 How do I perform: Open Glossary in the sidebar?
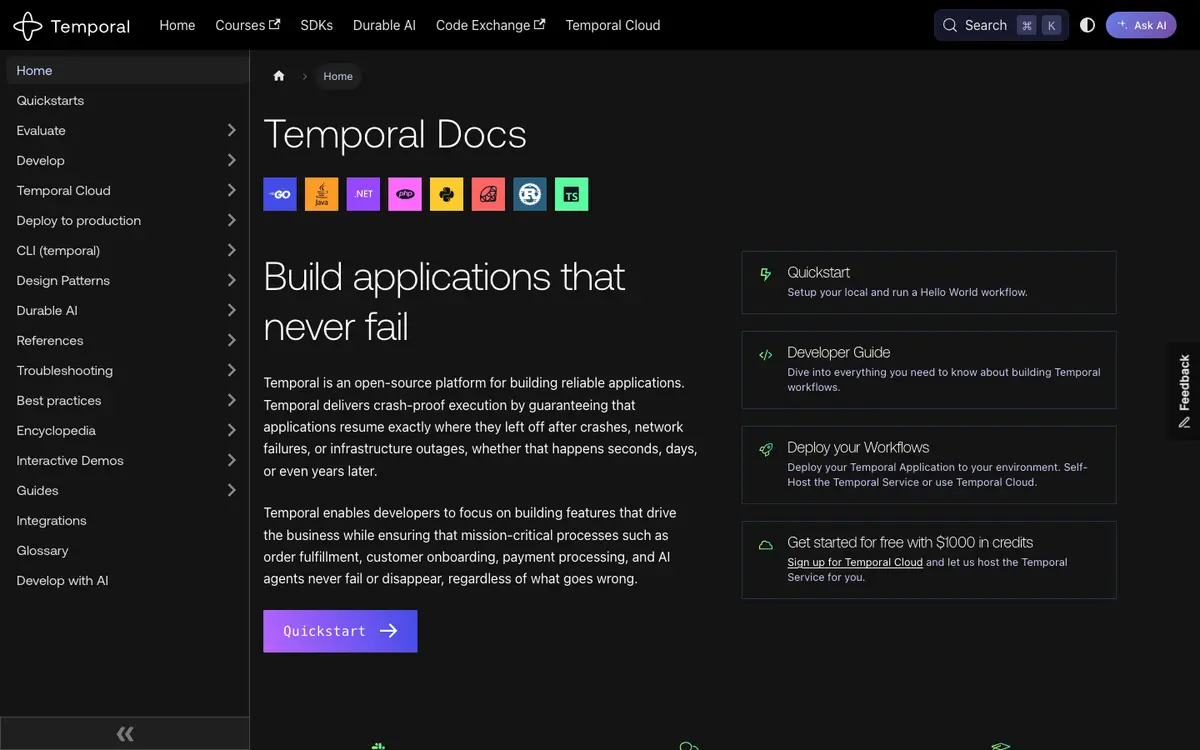tap(125, 550)
